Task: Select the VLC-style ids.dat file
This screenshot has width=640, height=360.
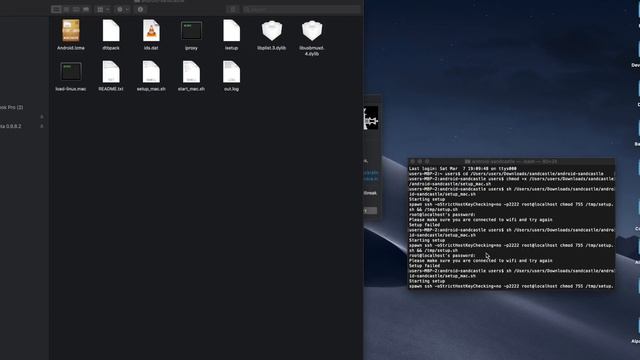Action: coord(151,31)
